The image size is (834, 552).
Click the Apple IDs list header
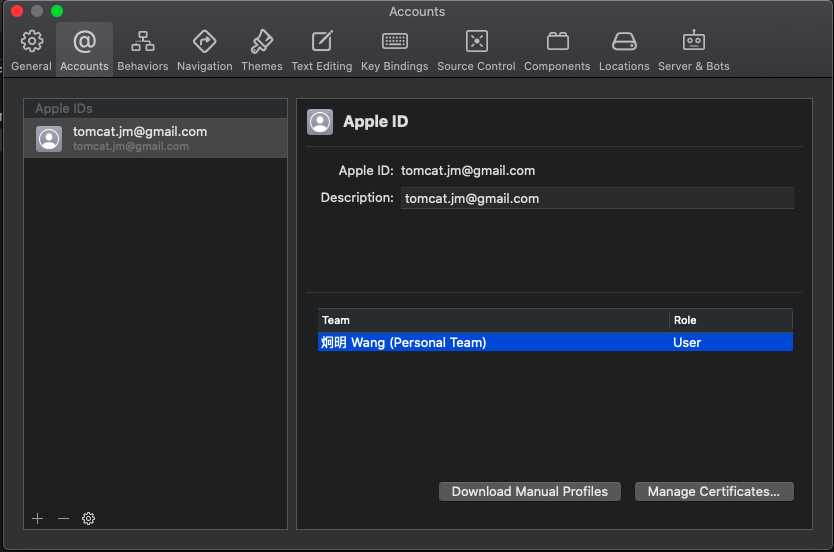coord(155,108)
